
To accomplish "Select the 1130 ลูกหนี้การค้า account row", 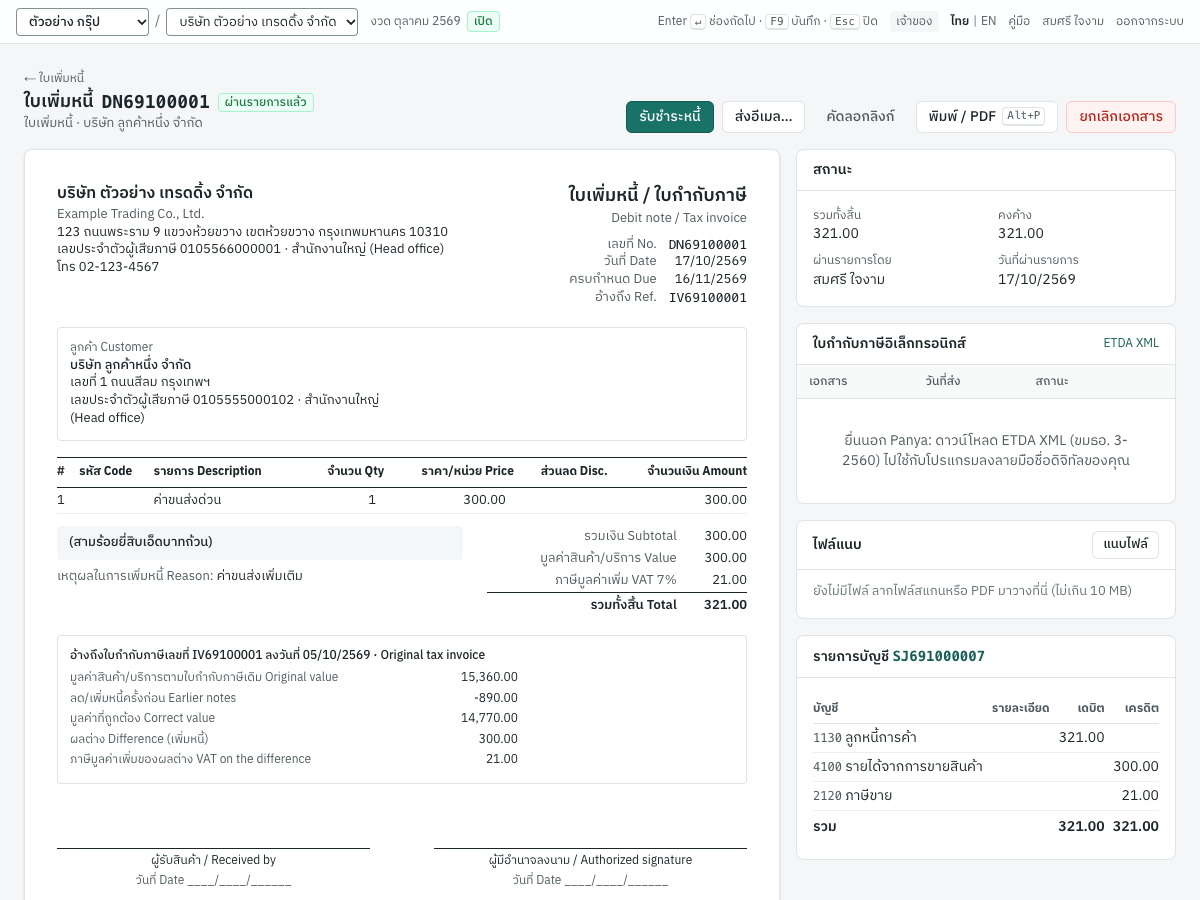I will click(x=986, y=738).
